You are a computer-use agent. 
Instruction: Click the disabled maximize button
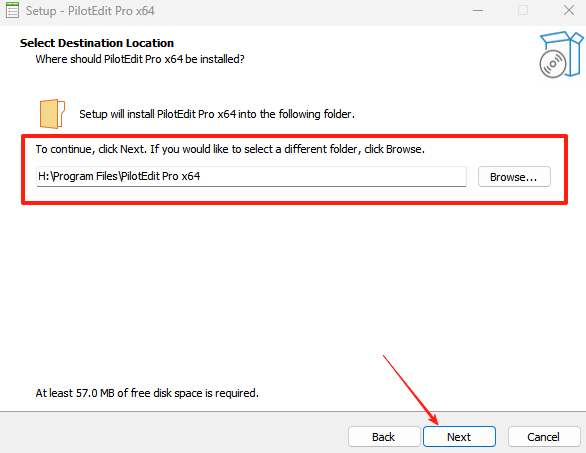pyautogui.click(x=523, y=10)
